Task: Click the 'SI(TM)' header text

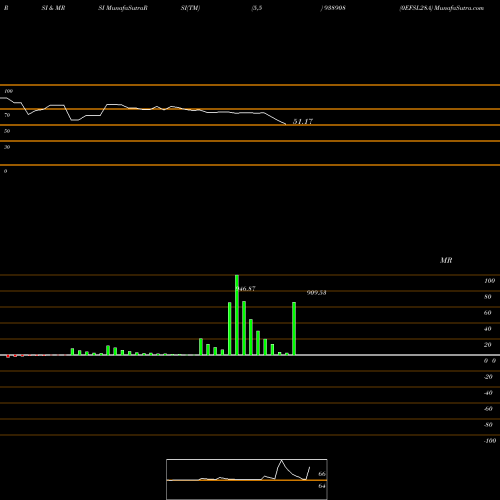Action: tap(190, 8)
